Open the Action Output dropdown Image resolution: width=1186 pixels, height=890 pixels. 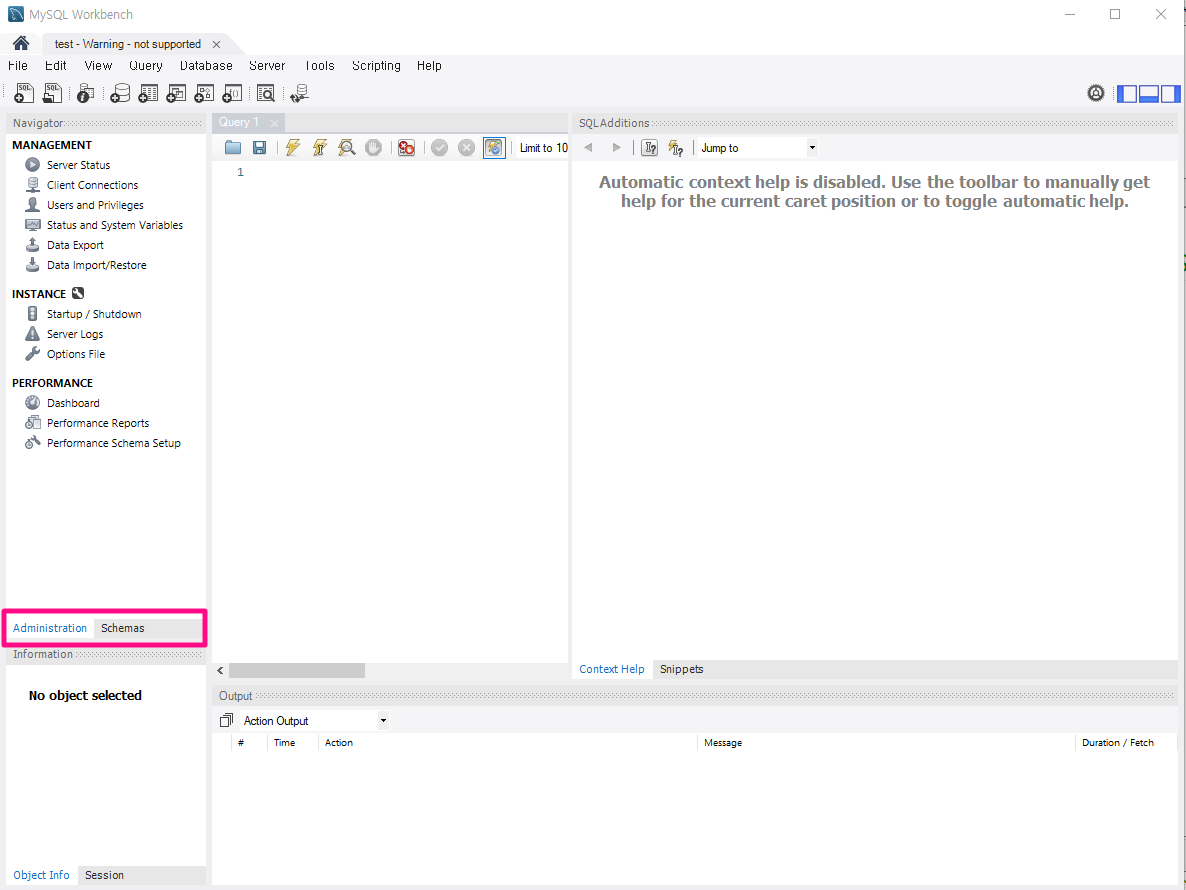point(315,721)
